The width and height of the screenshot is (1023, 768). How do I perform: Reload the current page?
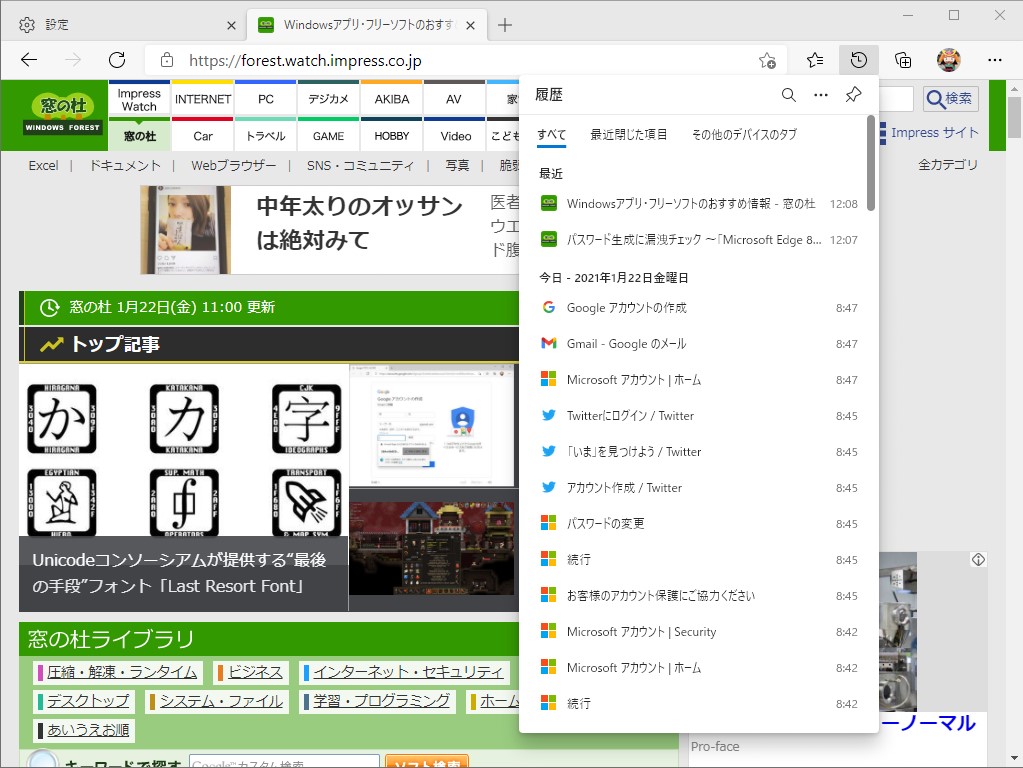(117, 60)
